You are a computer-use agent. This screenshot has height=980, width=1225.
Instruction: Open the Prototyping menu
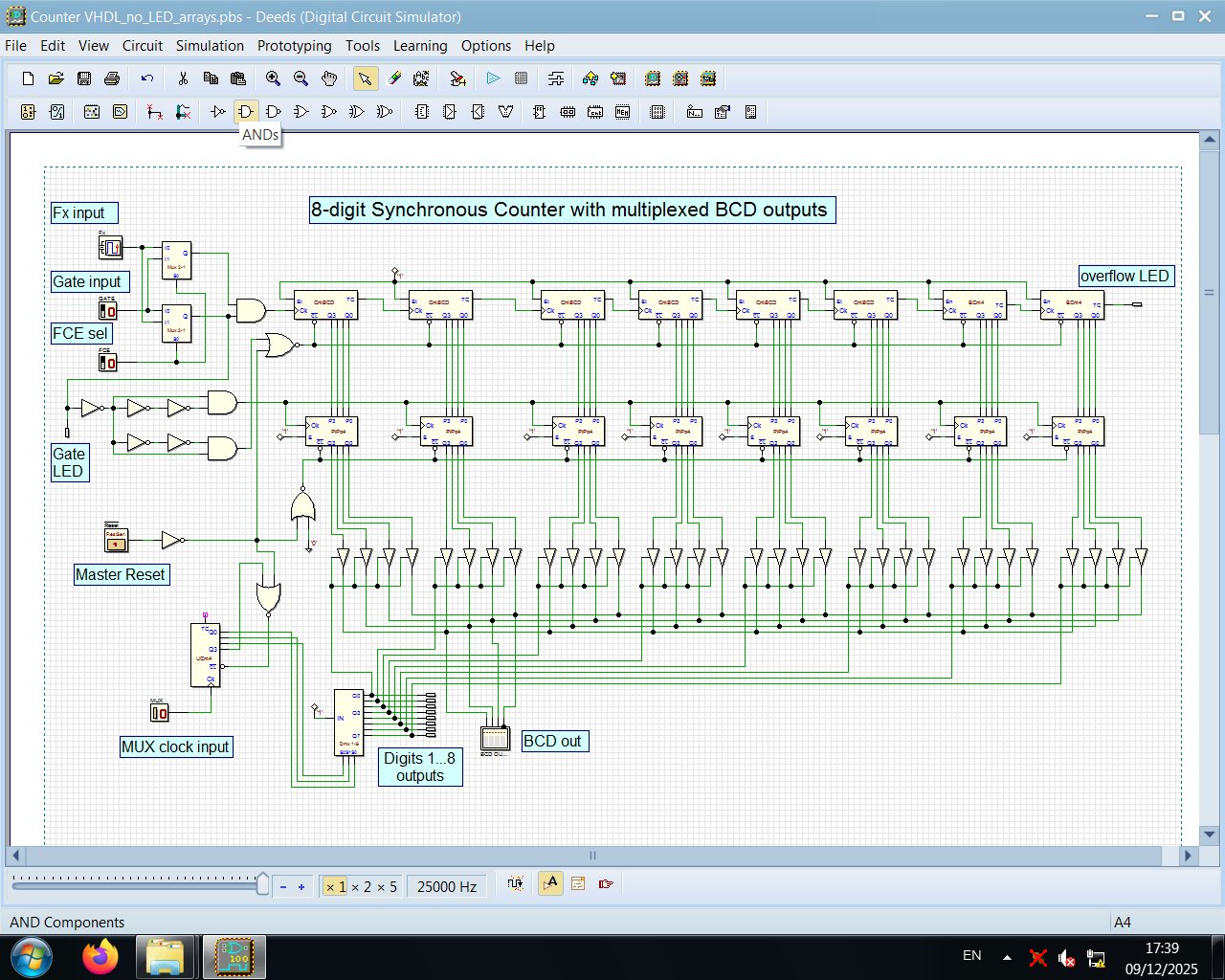295,45
